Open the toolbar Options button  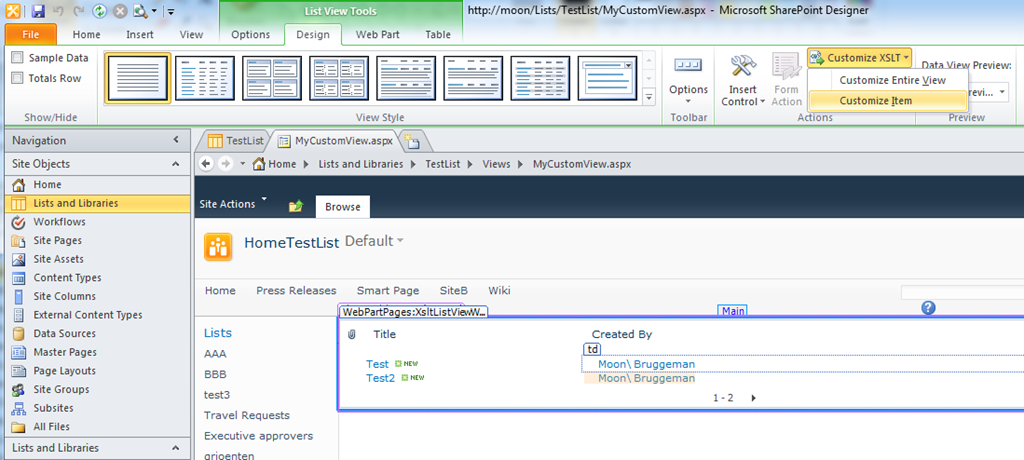click(688, 78)
